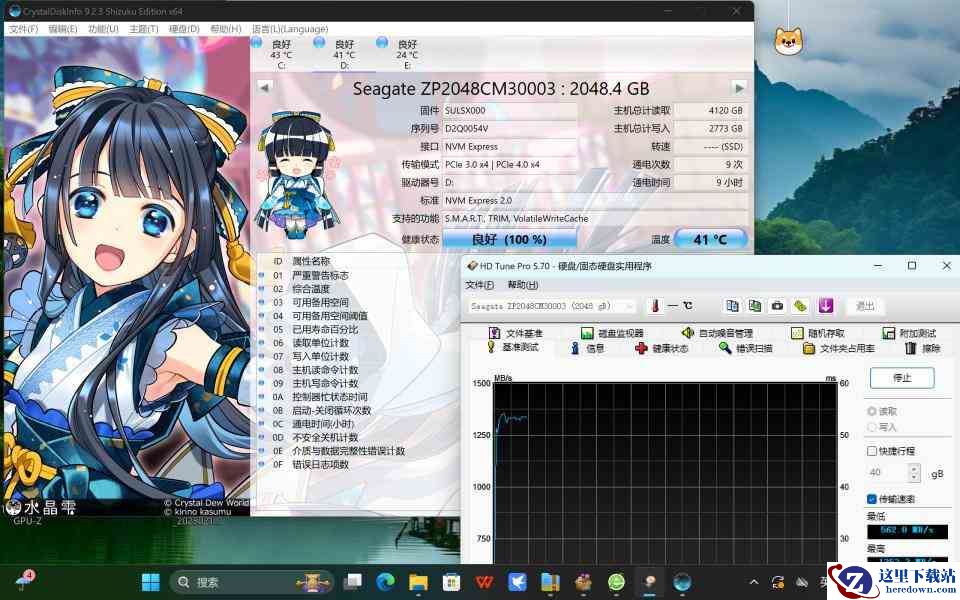The height and width of the screenshot is (600, 960).
Task: Open Task View from taskbar
Action: tap(353, 582)
